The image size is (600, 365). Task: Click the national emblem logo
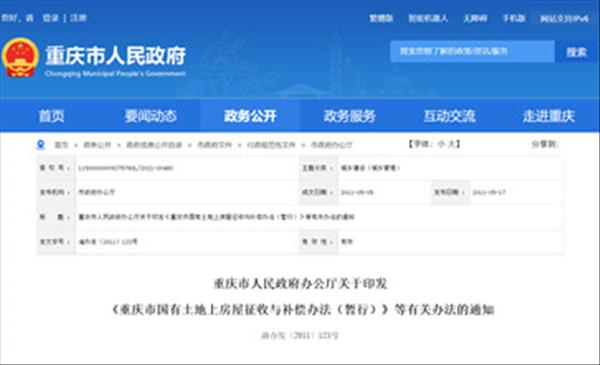pyautogui.click(x=20, y=57)
